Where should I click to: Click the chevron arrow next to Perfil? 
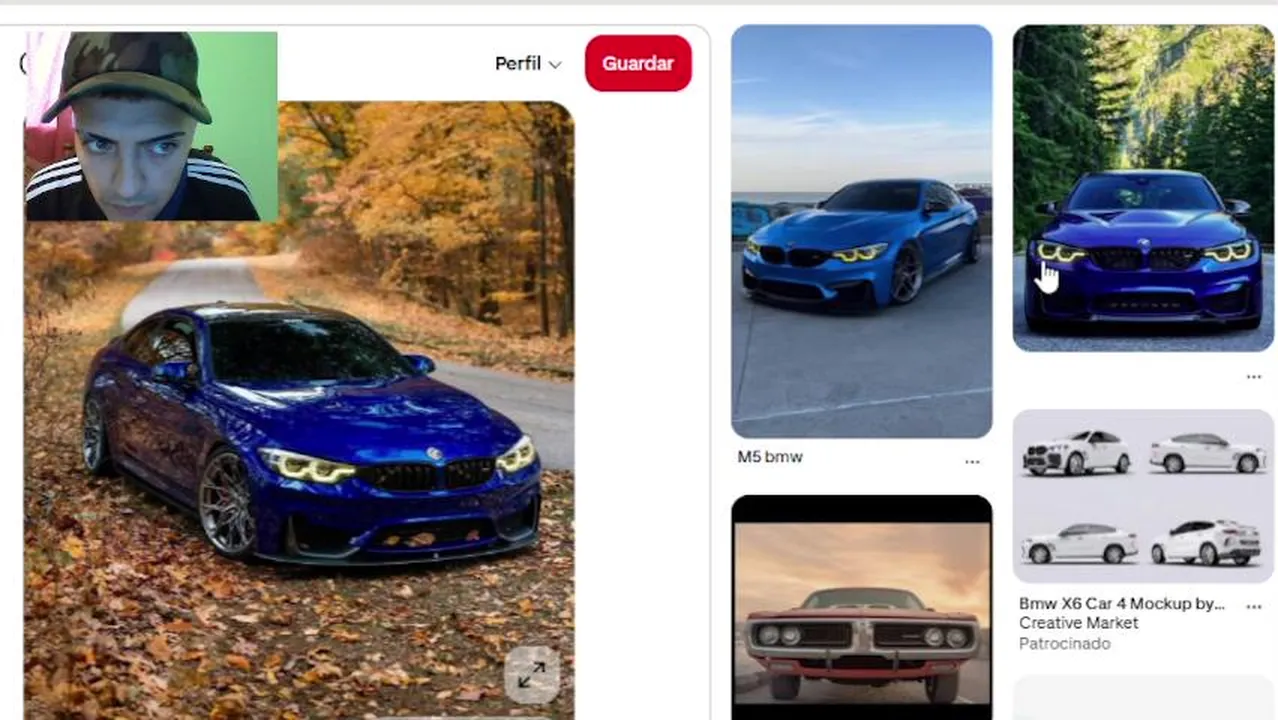point(555,64)
